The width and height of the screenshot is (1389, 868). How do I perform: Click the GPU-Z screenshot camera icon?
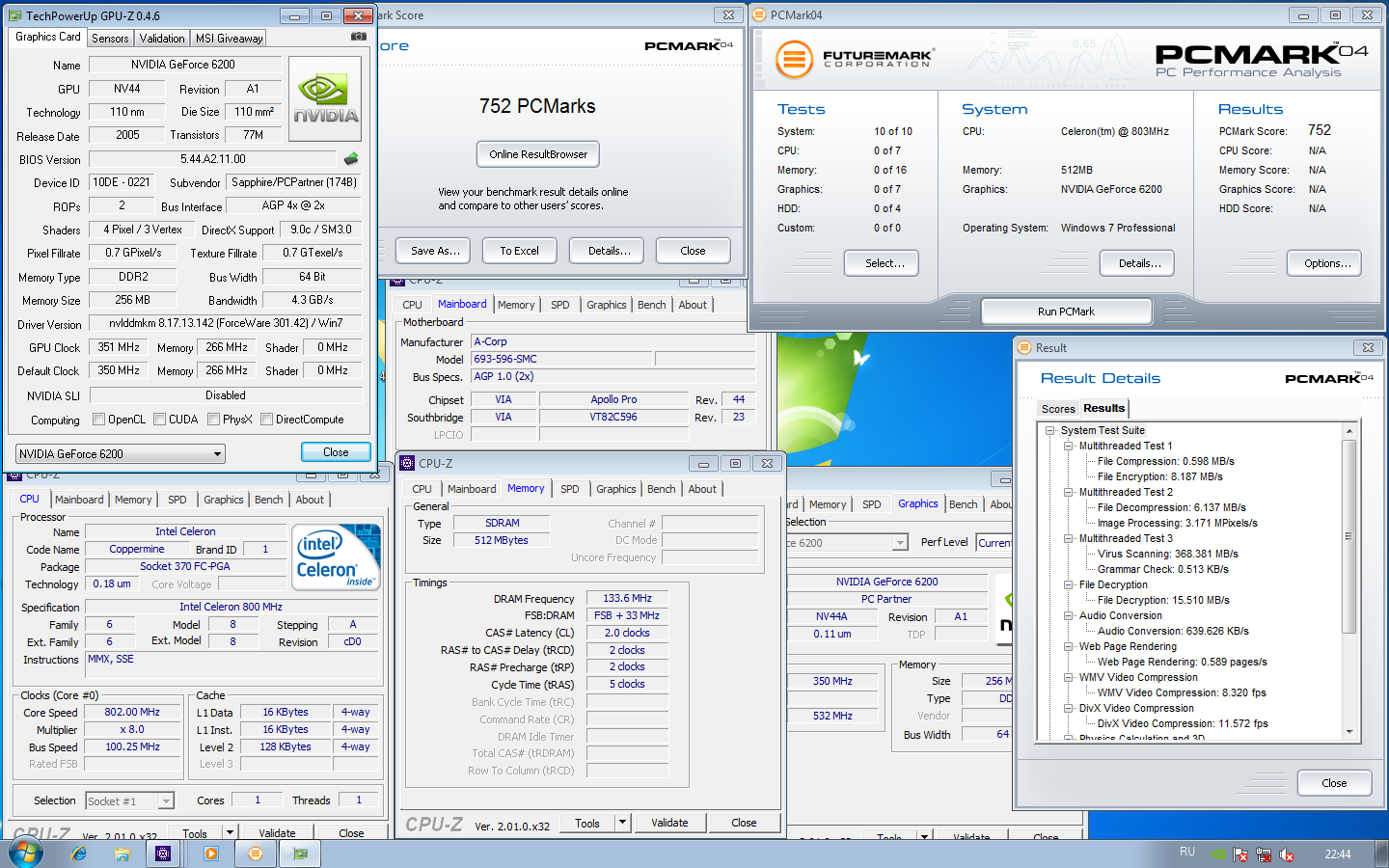(358, 37)
